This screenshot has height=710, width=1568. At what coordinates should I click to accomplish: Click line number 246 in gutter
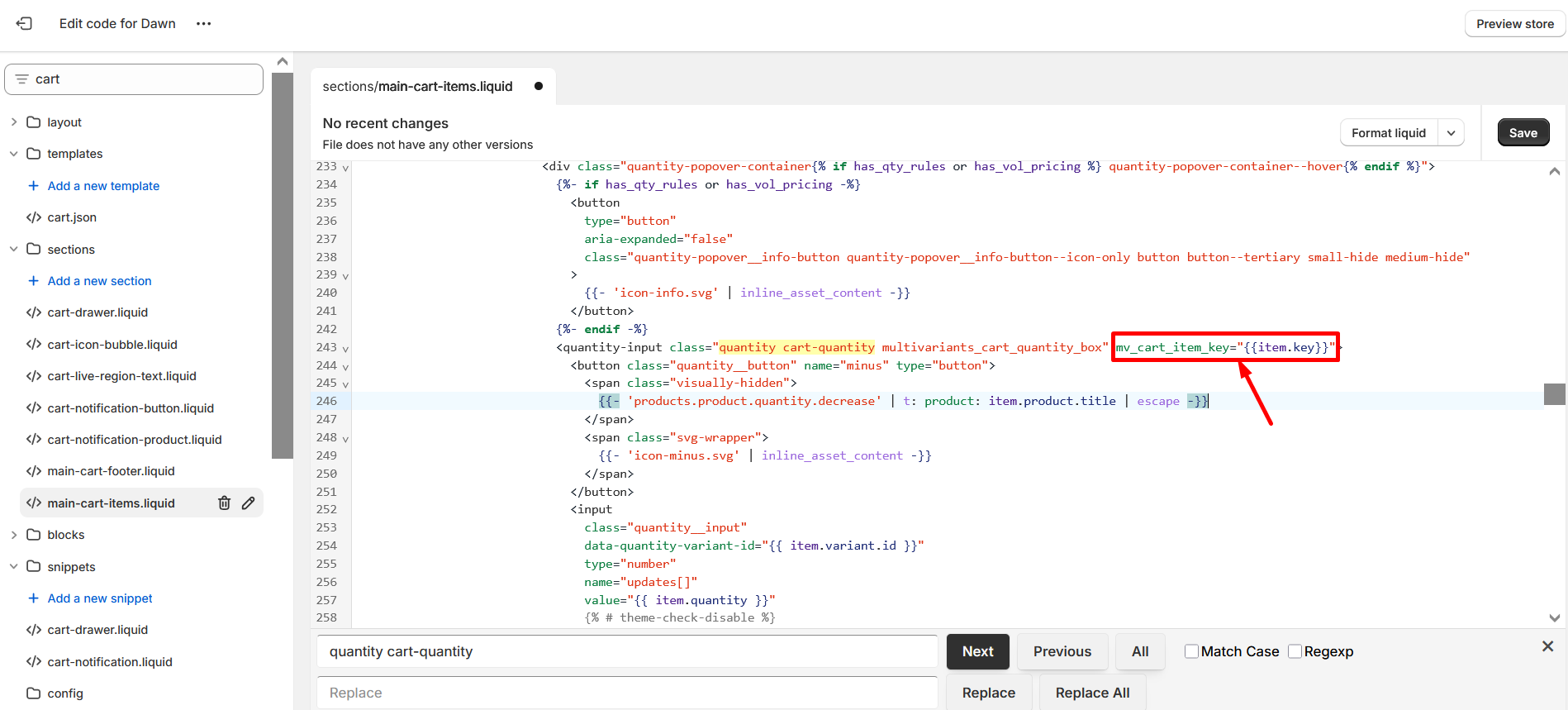tap(327, 401)
